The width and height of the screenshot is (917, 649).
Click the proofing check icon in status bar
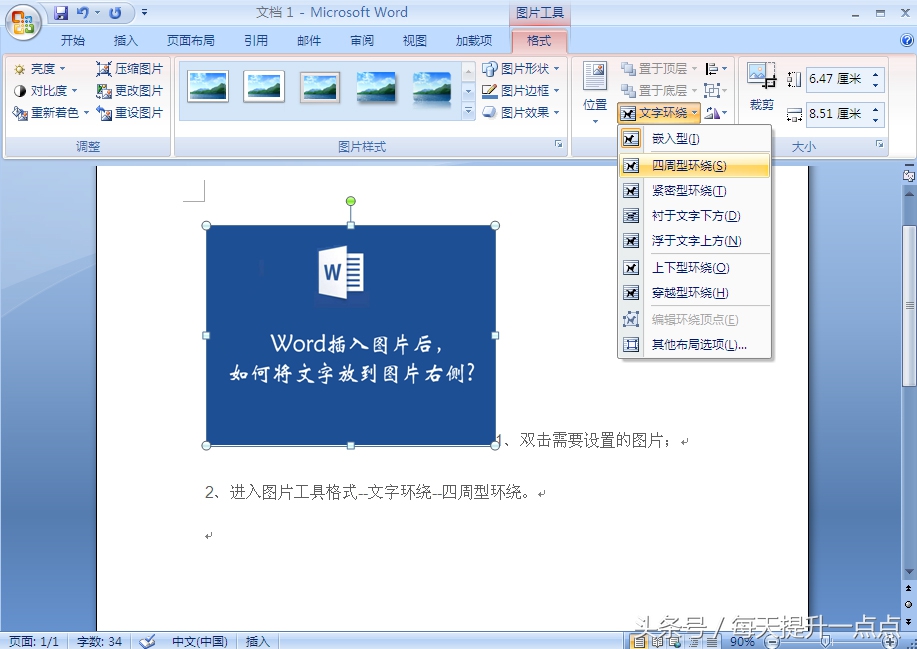coord(148,641)
